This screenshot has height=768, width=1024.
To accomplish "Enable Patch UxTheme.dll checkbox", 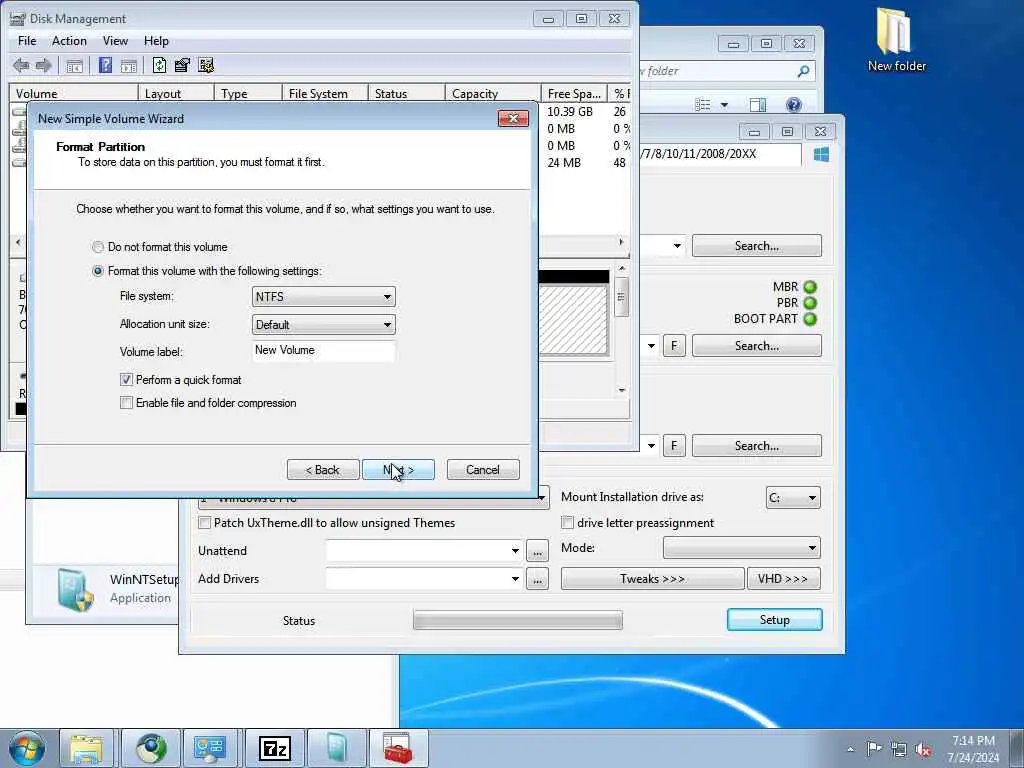I will 204,522.
